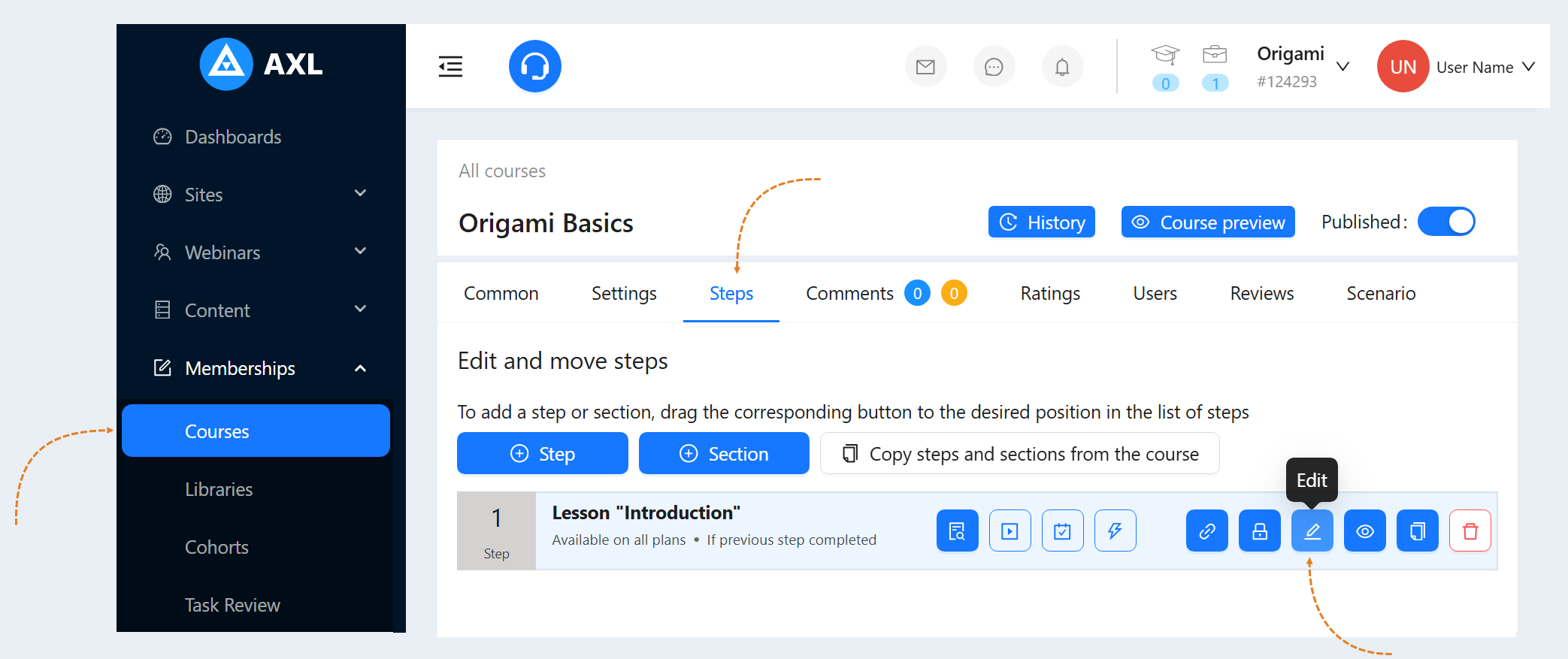Toggle the Published switch off
This screenshot has height=659, width=1568.
point(1446,222)
